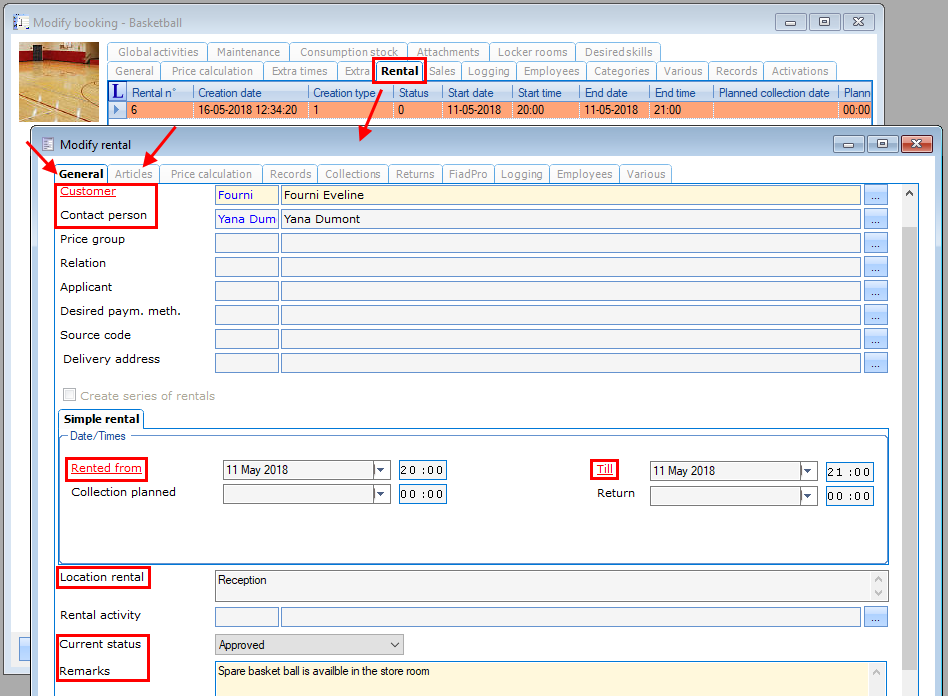The image size is (948, 696).
Task: Click the Rented from time field 20:00
Action: [x=423, y=470]
